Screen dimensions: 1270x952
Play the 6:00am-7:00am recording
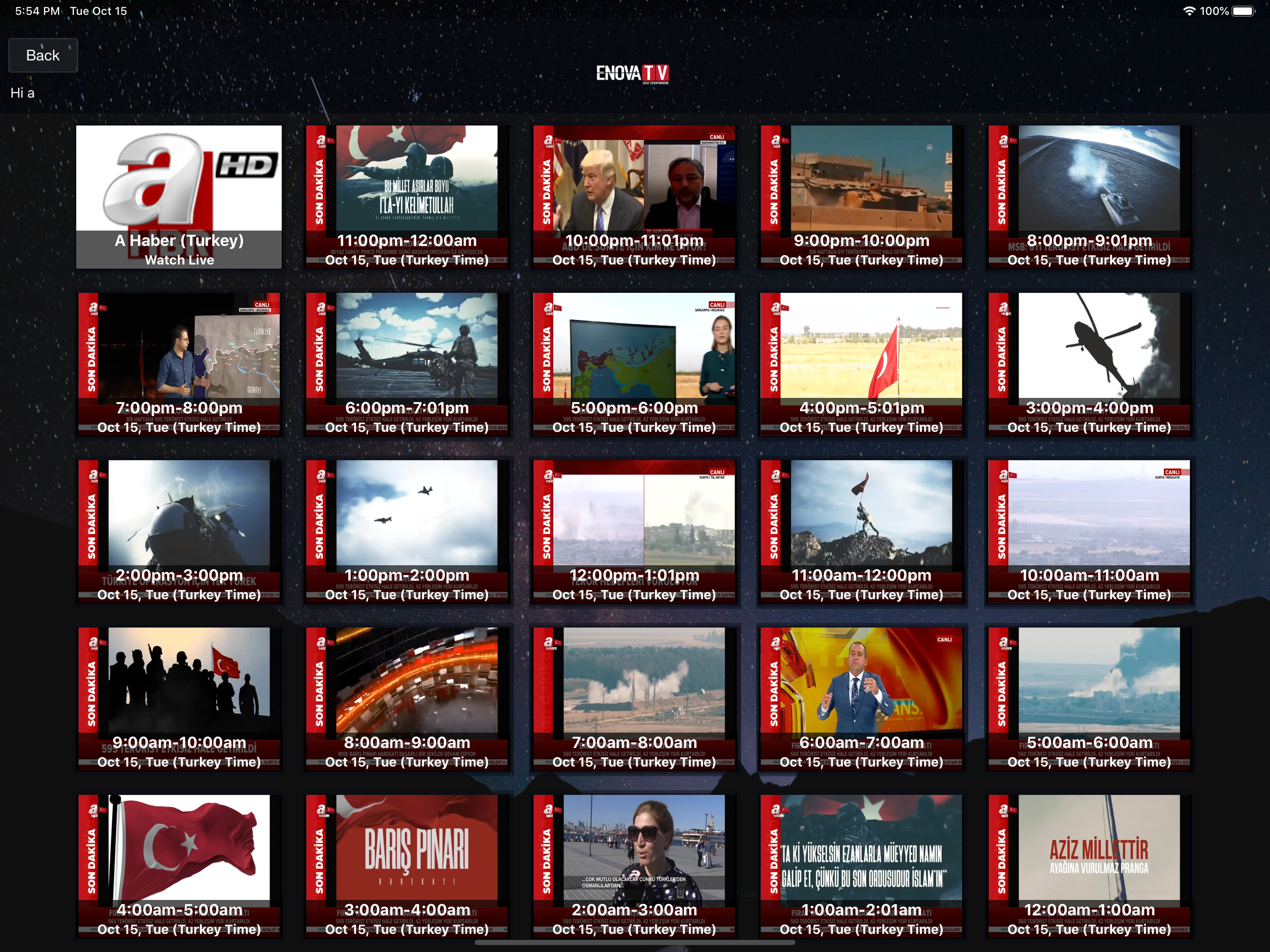[861, 700]
